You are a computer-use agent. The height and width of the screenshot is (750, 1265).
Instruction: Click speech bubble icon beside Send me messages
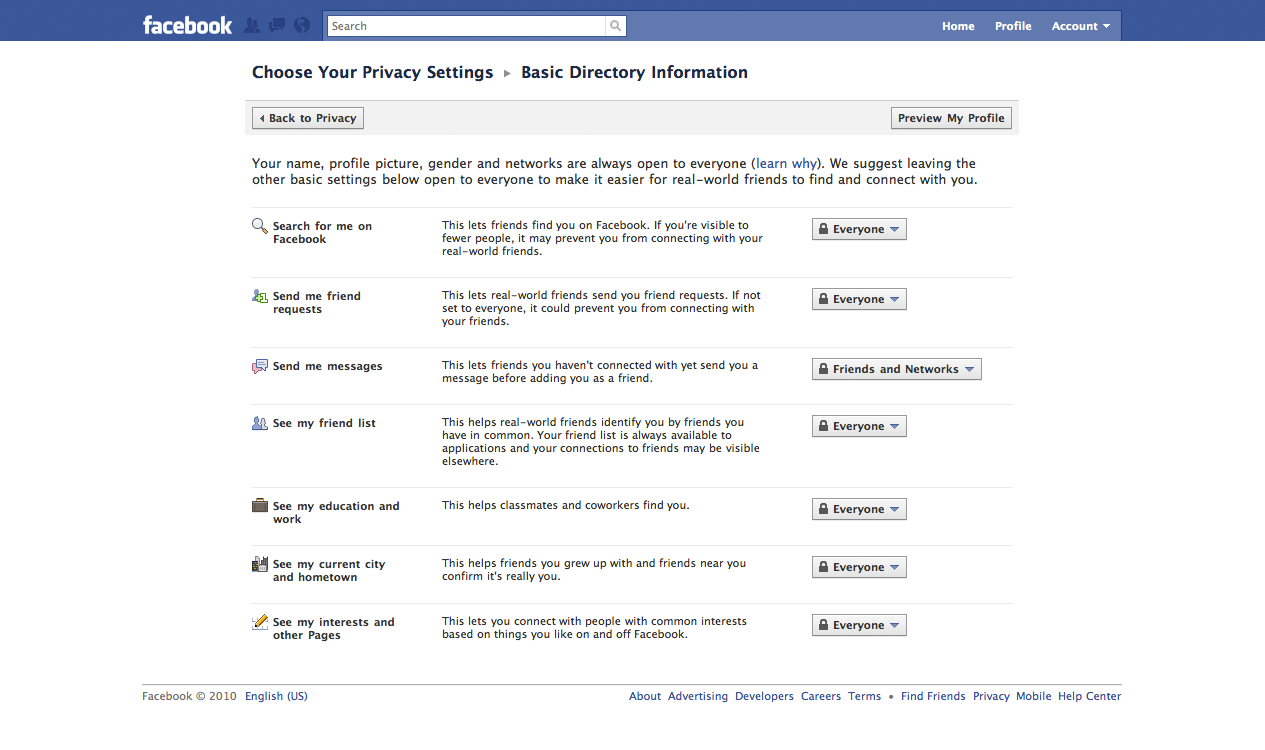tap(260, 366)
